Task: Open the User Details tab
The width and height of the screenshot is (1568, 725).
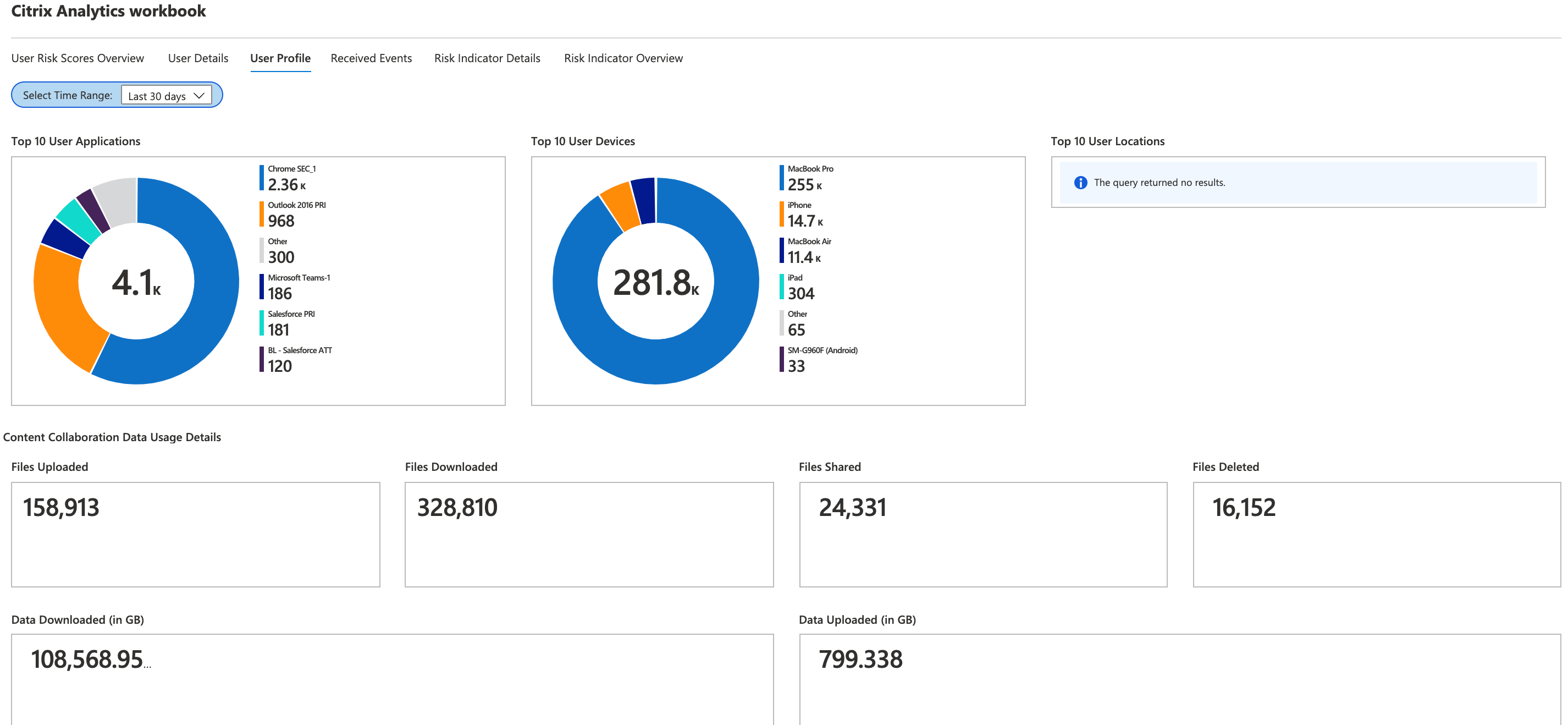Action: point(198,58)
